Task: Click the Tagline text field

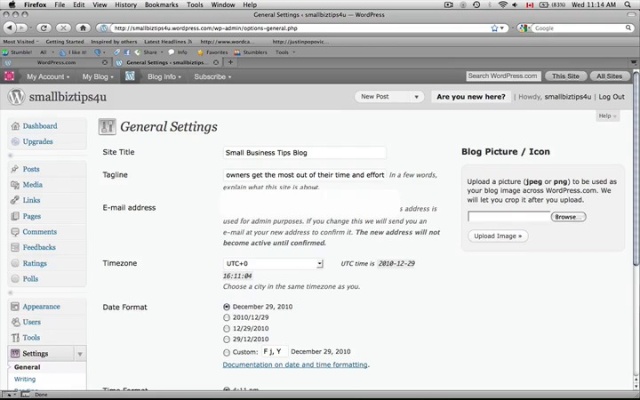Action: pyautogui.click(x=304, y=175)
